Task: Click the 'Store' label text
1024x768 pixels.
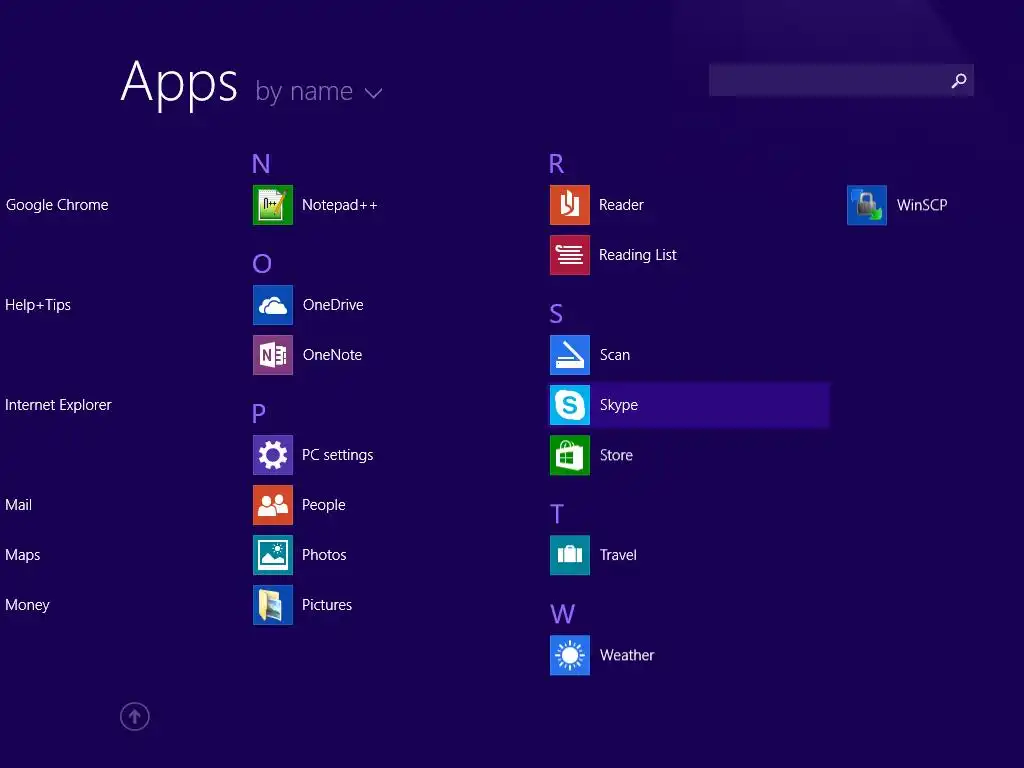Action: (616, 455)
